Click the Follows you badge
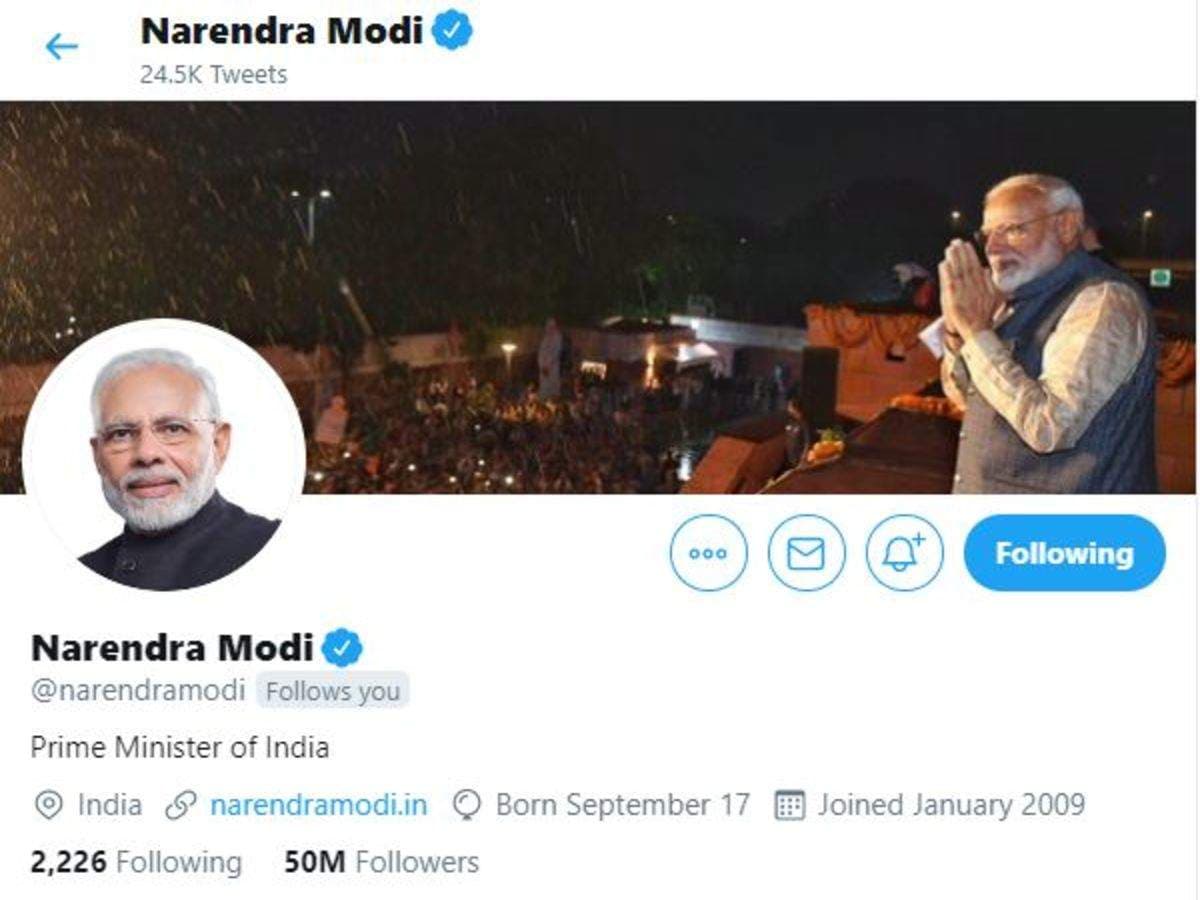The image size is (1200, 900). click(332, 690)
